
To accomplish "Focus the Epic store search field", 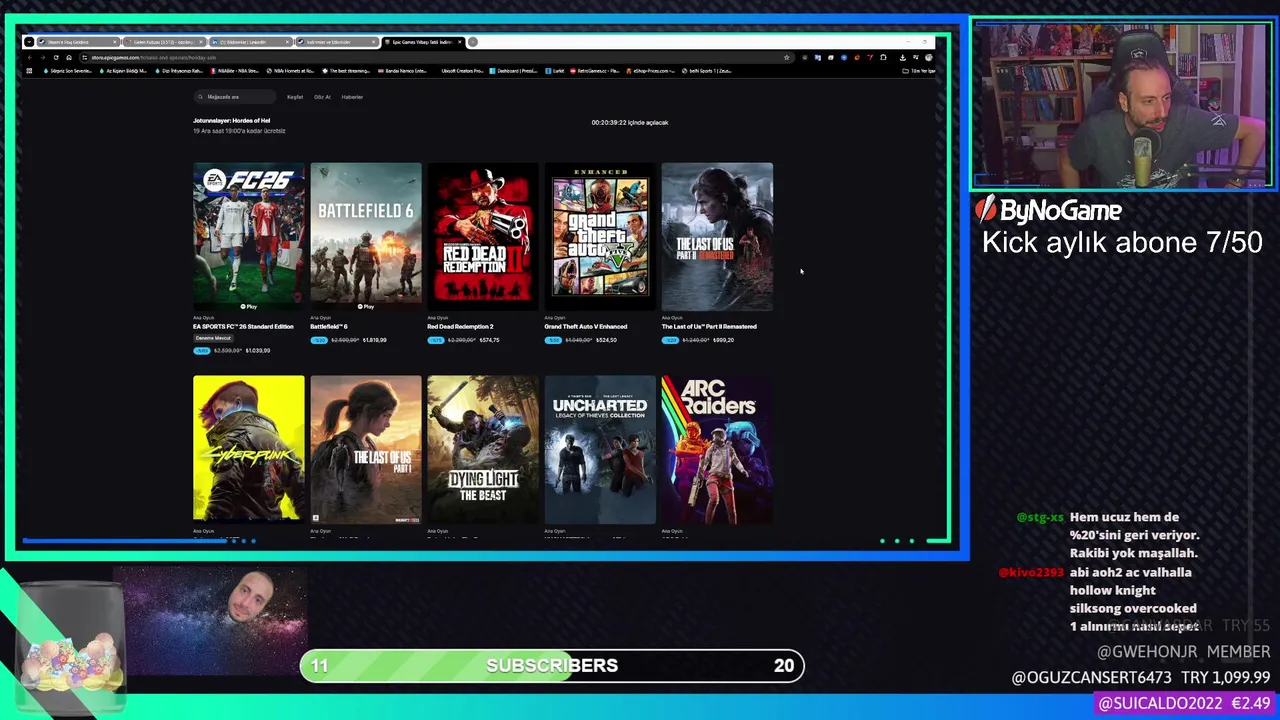I will pyautogui.click(x=235, y=97).
